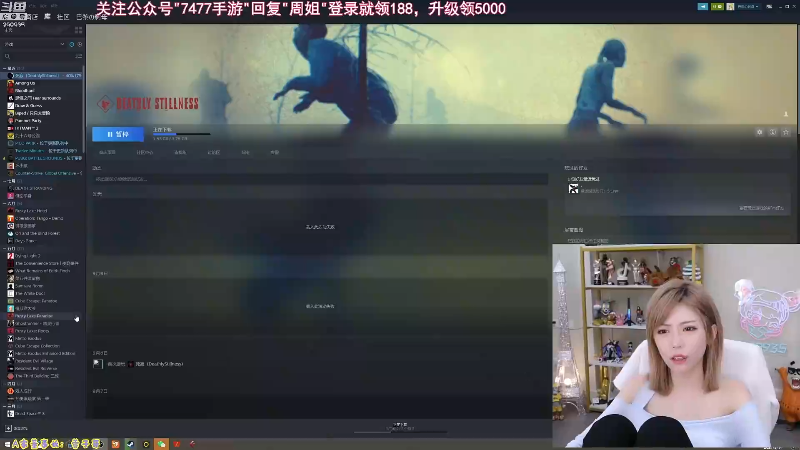Open game settings gear icon
The width and height of the screenshot is (800, 450).
pos(760,132)
